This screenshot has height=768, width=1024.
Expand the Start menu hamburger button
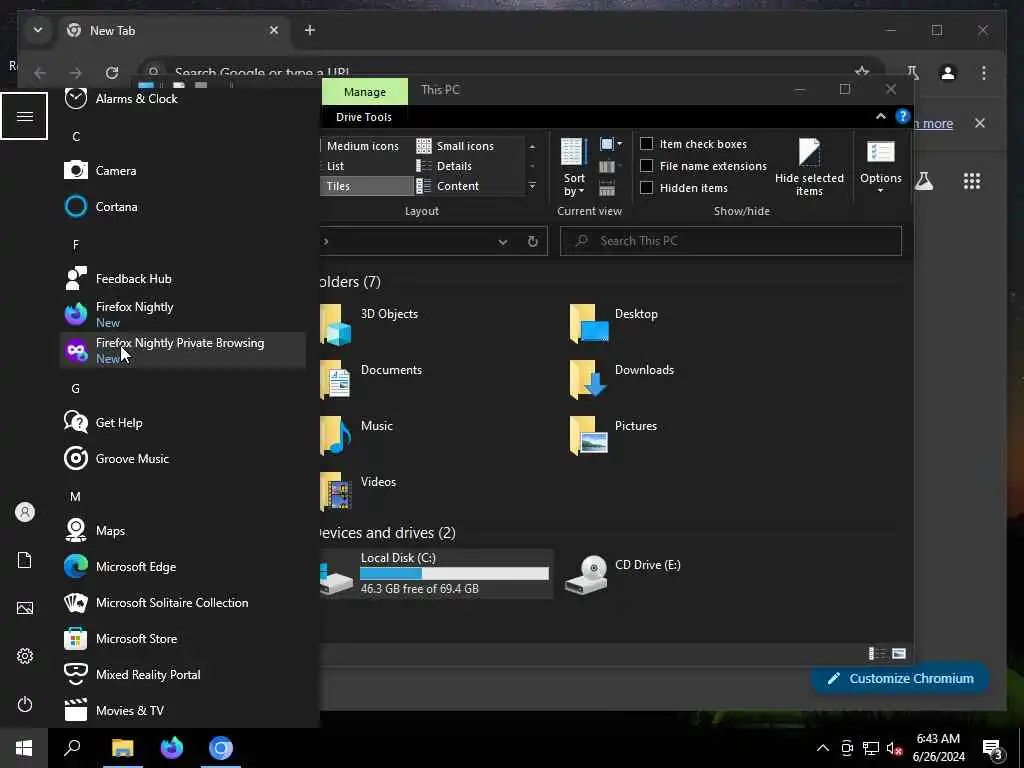[24, 116]
